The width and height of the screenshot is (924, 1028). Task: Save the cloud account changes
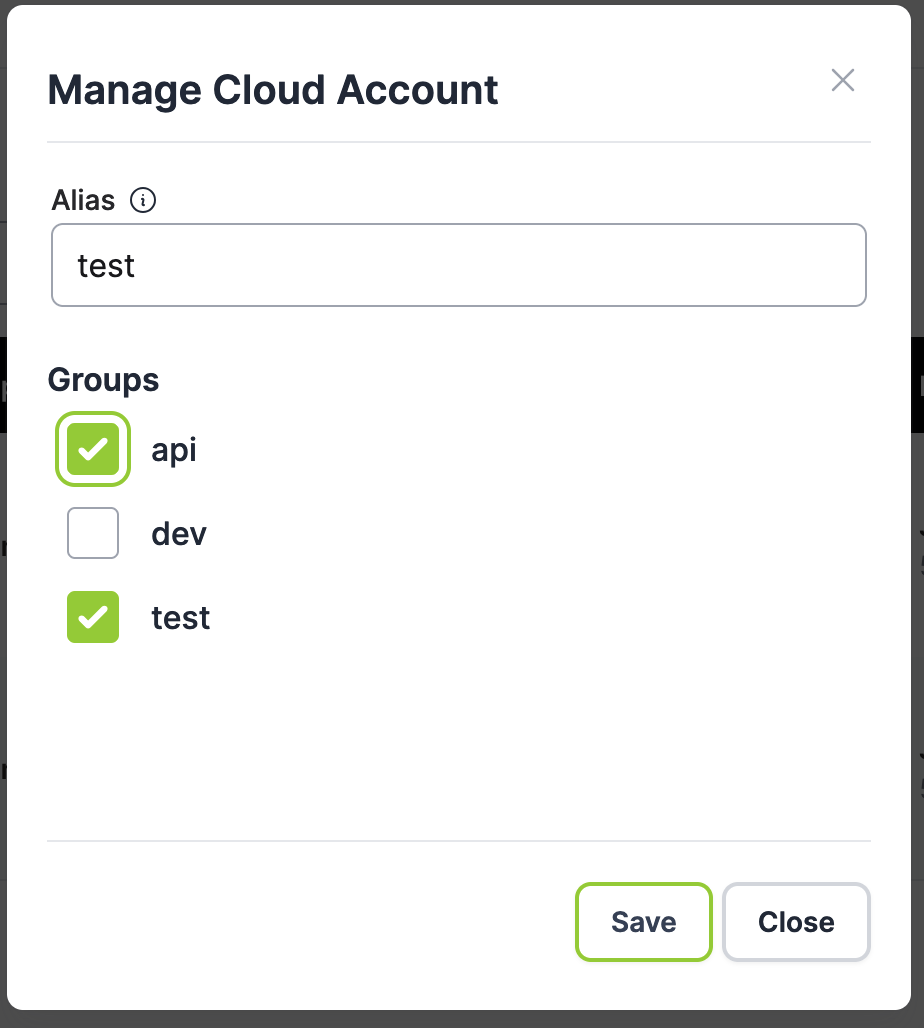click(643, 922)
